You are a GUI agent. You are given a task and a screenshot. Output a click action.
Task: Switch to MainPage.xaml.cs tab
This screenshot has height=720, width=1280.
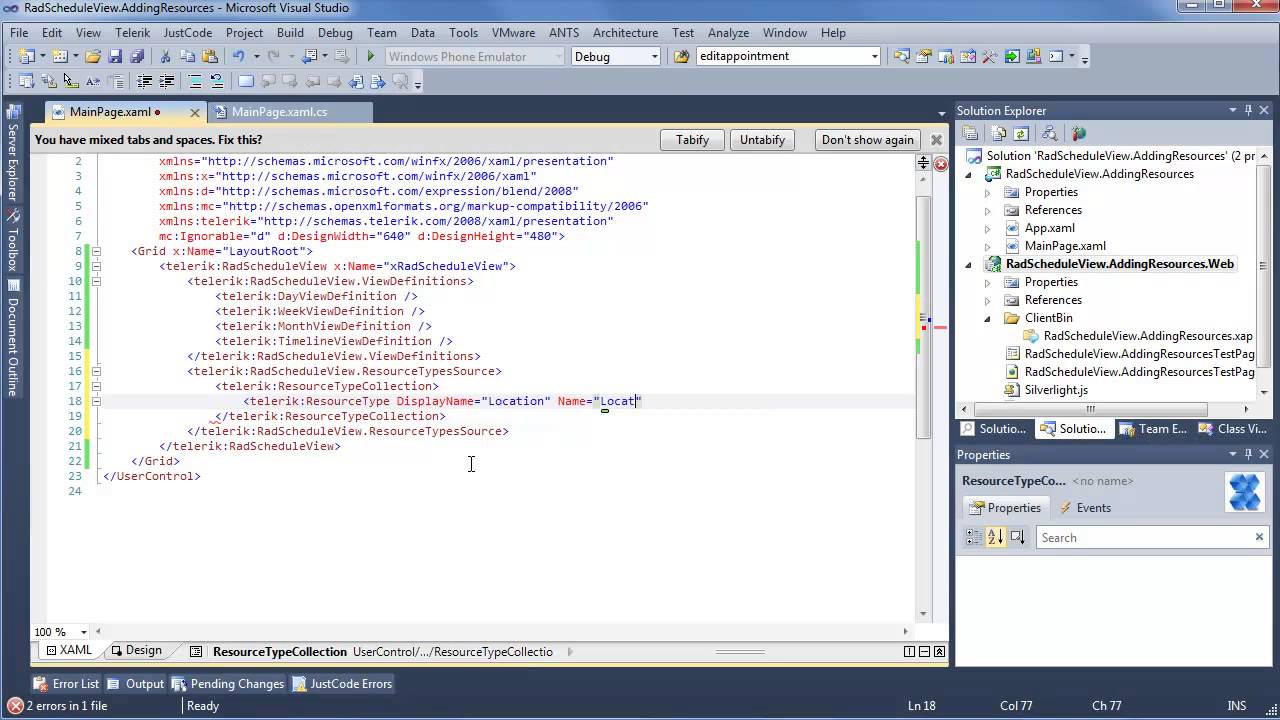click(279, 112)
